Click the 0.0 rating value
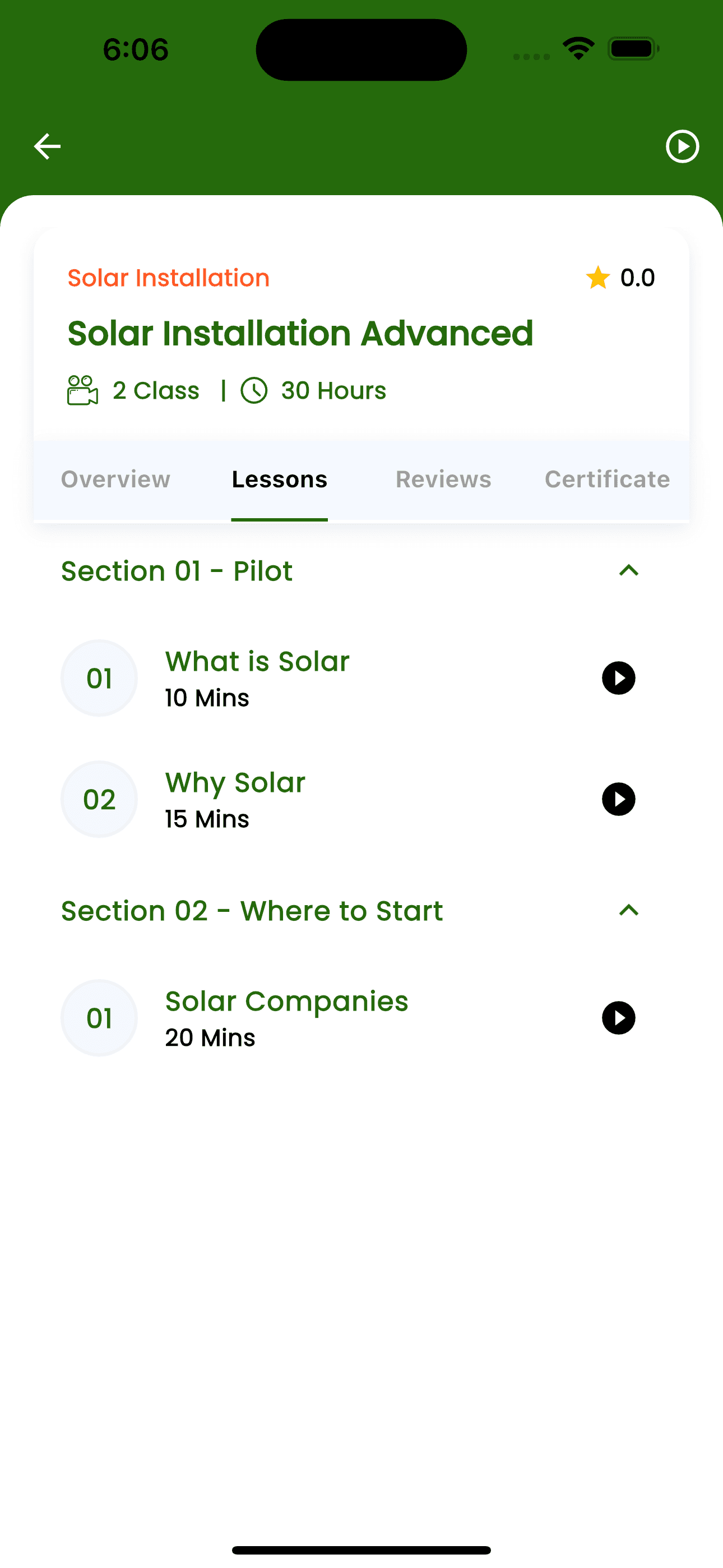Image resolution: width=723 pixels, height=1568 pixels. [x=637, y=277]
